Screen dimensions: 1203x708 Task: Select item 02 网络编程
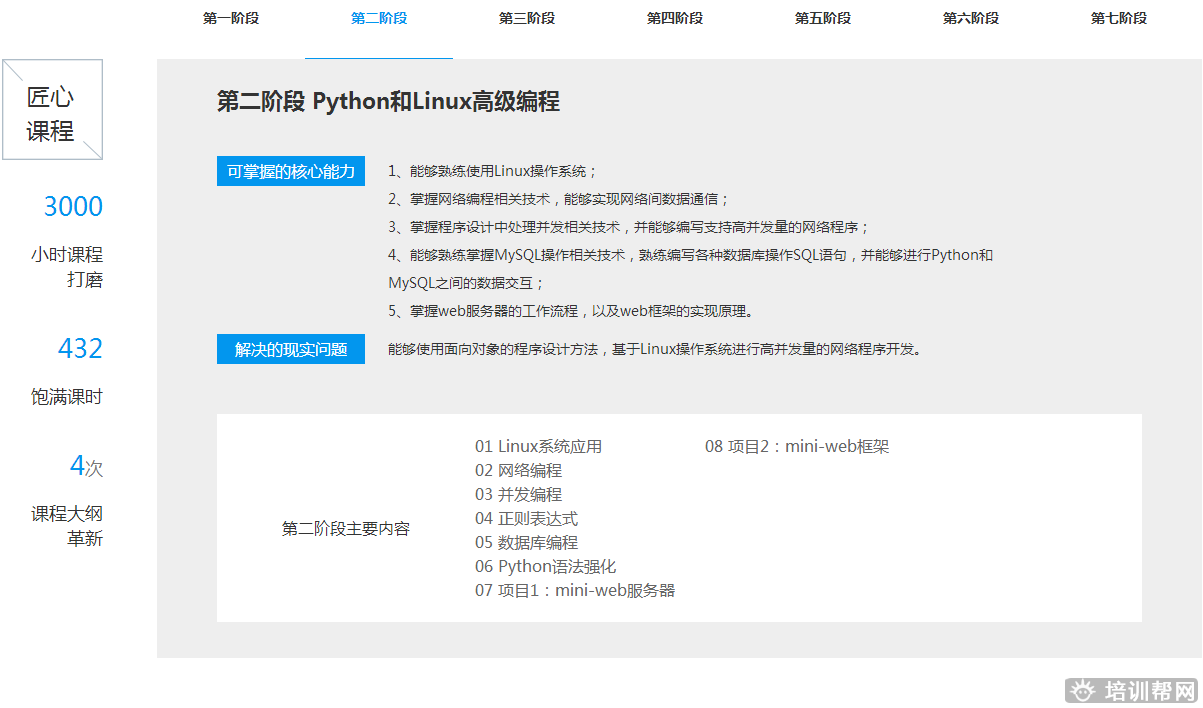(518, 471)
